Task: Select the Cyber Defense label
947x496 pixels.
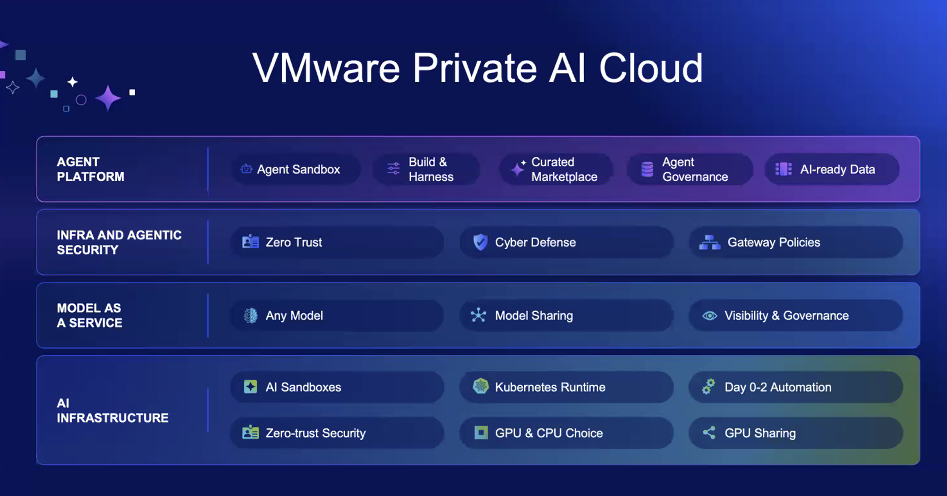Action: [535, 242]
